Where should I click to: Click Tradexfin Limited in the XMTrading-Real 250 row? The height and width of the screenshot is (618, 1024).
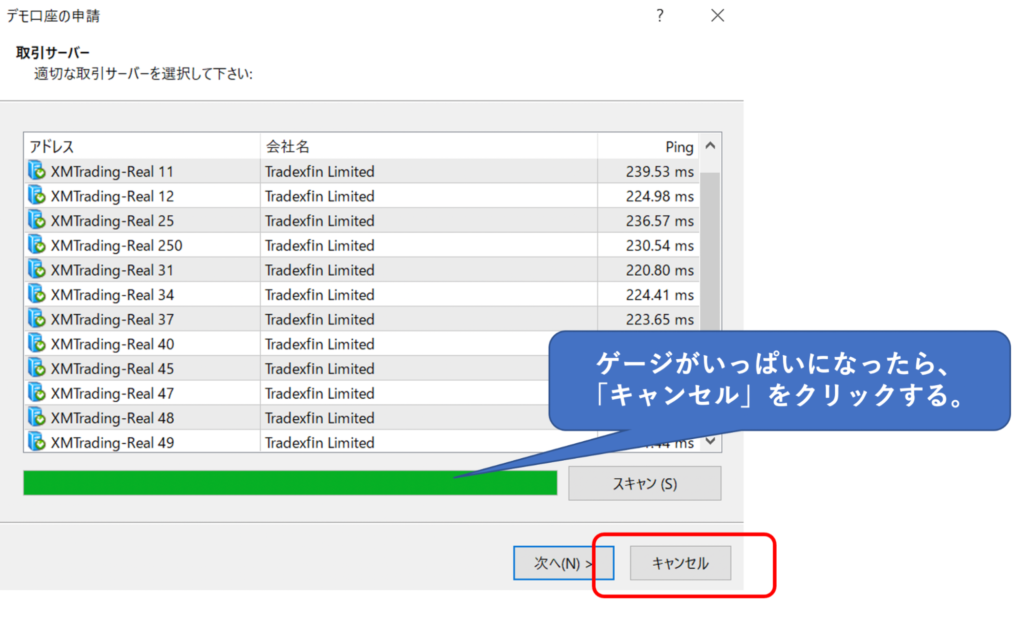click(x=319, y=246)
